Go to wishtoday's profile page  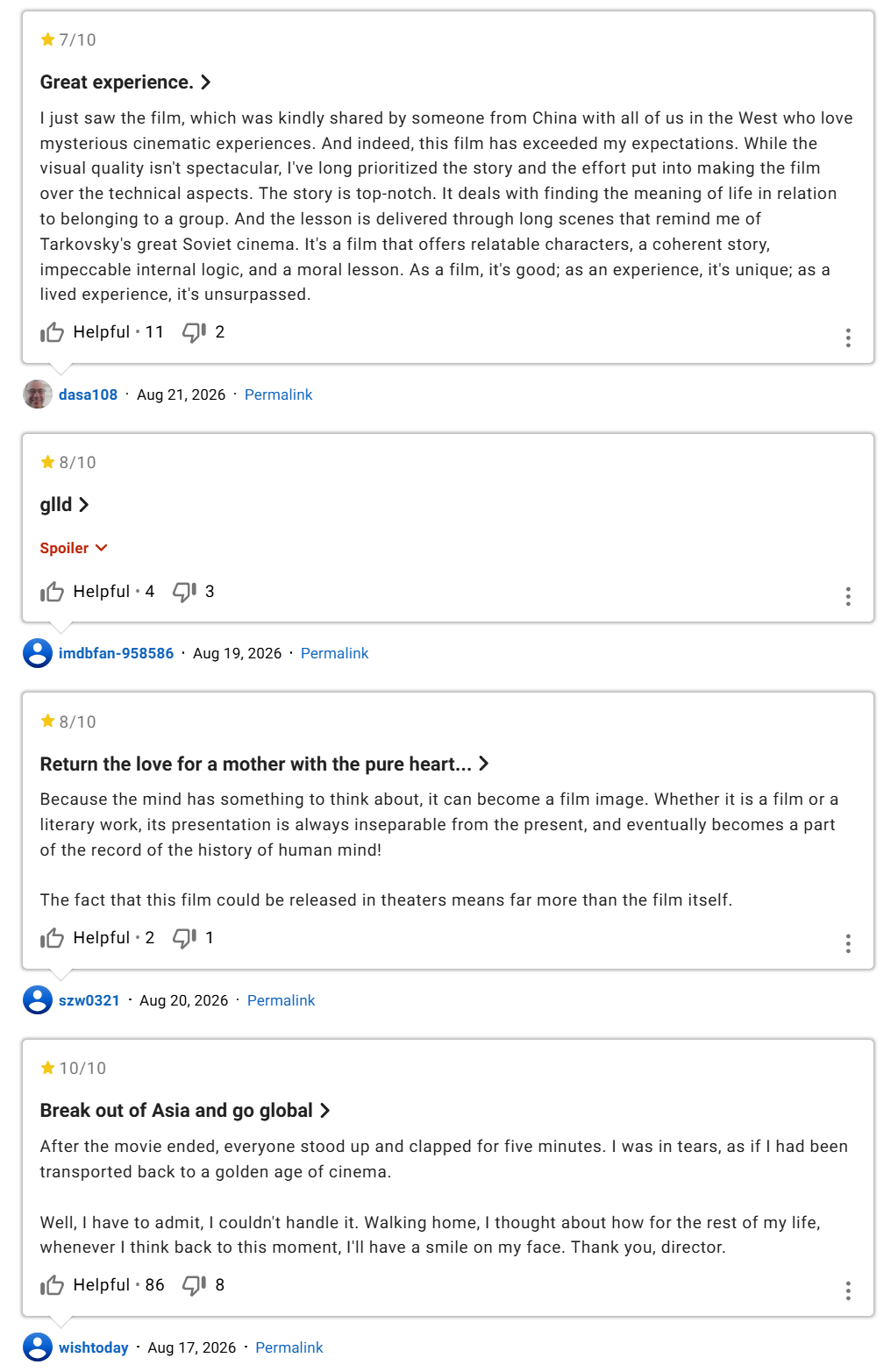click(94, 1347)
